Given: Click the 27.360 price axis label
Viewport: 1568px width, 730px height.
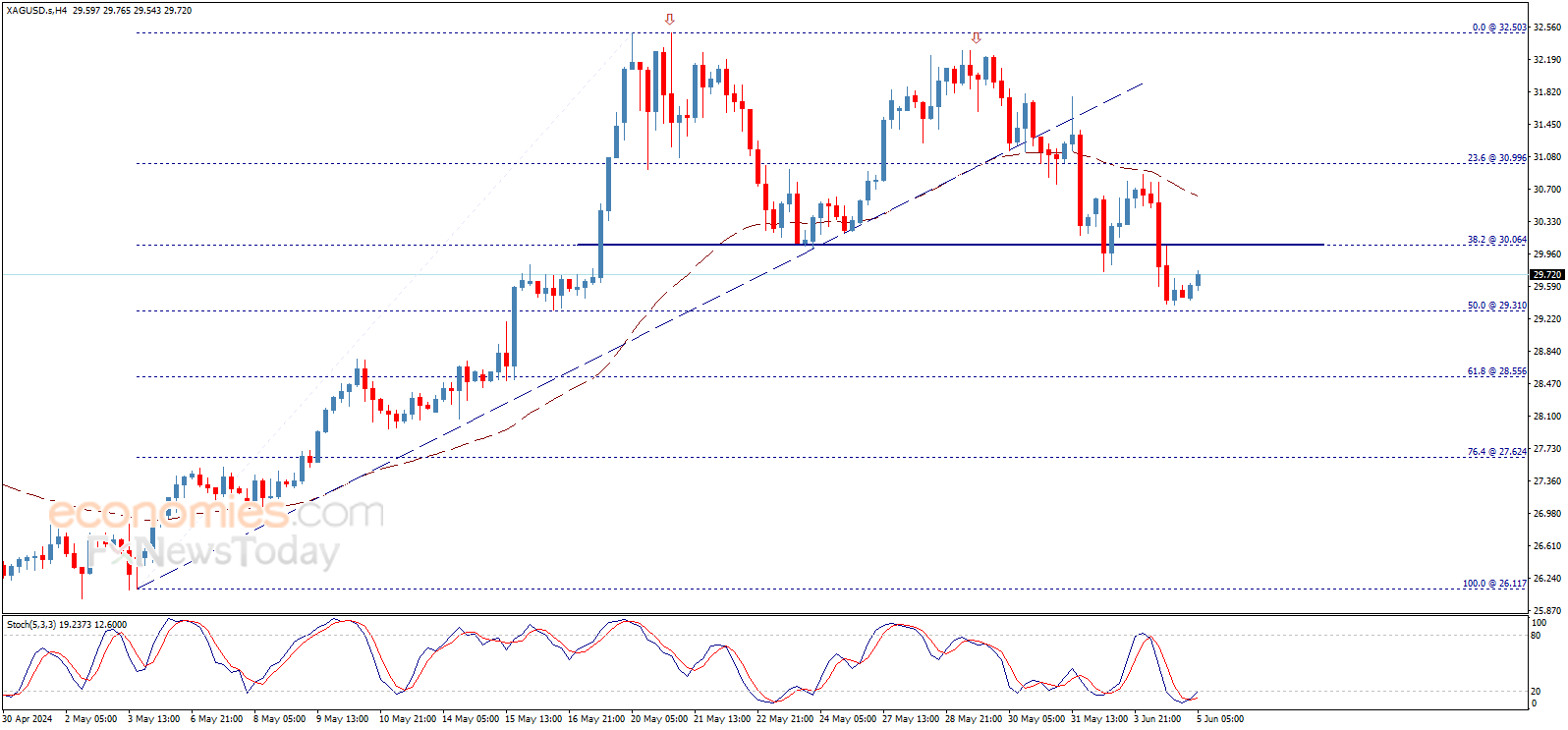Looking at the screenshot, I should pos(1546,481).
